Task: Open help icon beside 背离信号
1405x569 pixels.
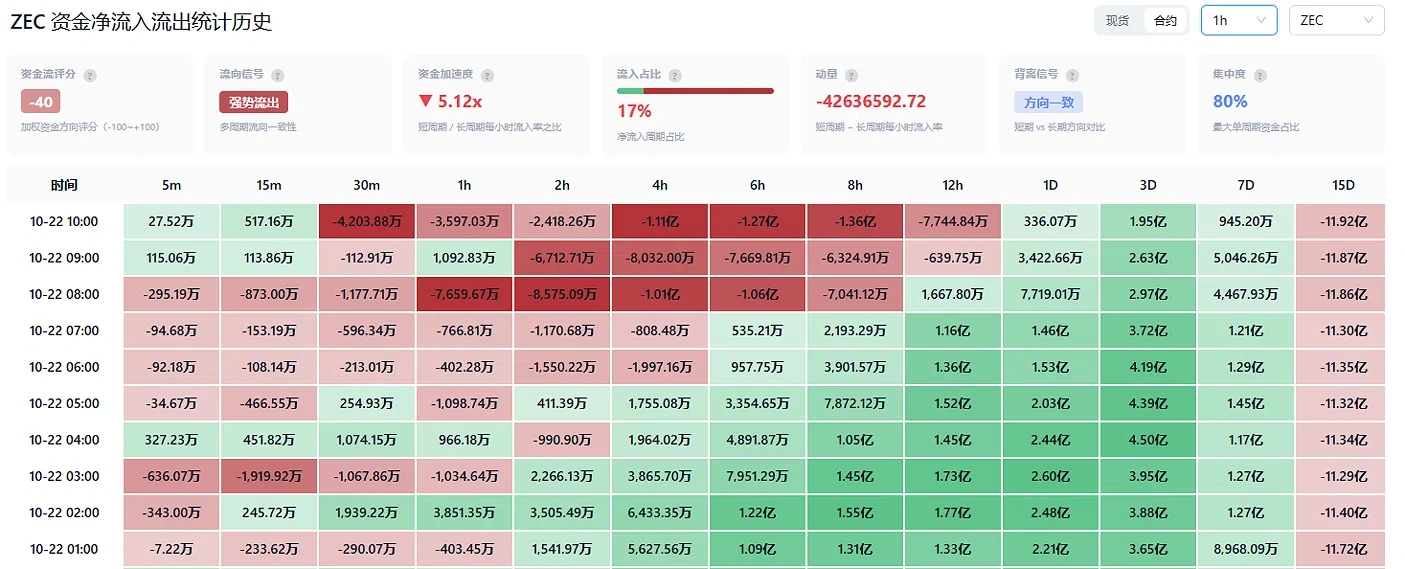Action: click(x=1073, y=75)
